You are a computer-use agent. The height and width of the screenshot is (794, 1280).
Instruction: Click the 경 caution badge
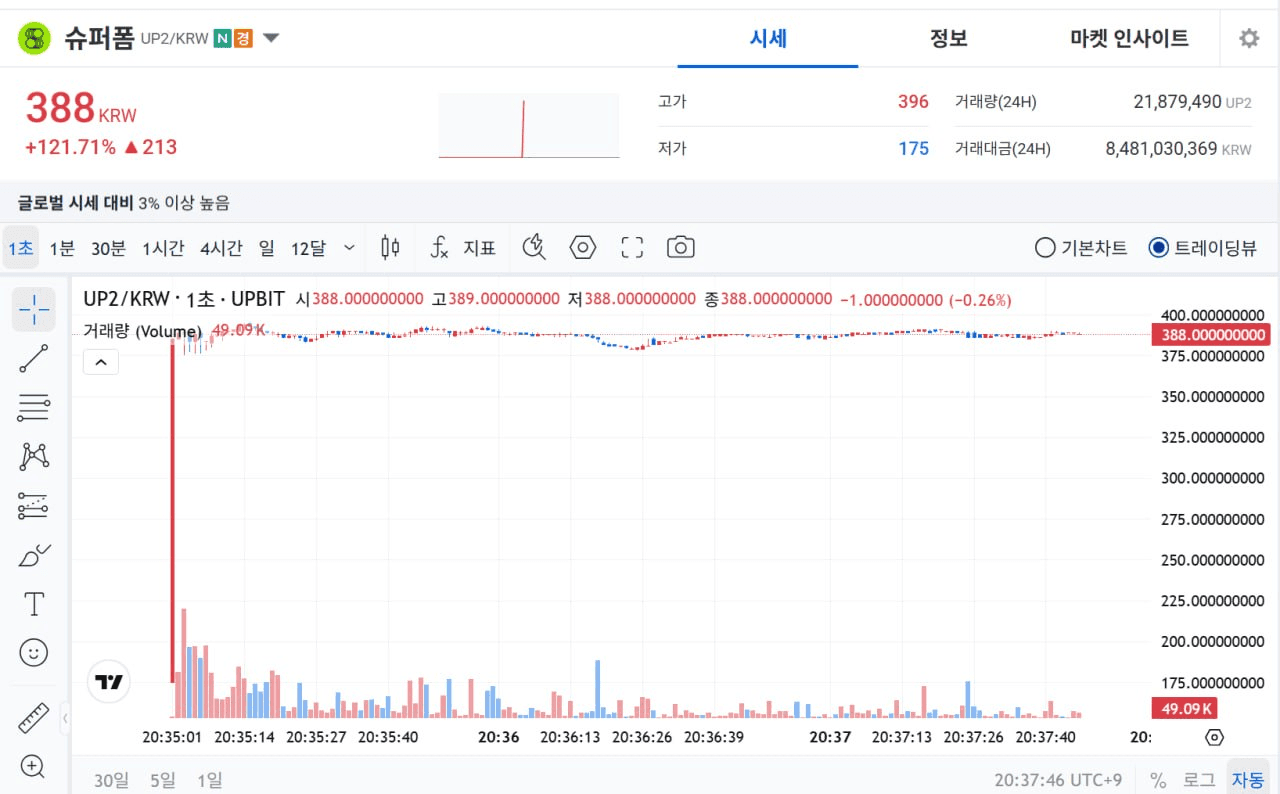point(243,39)
